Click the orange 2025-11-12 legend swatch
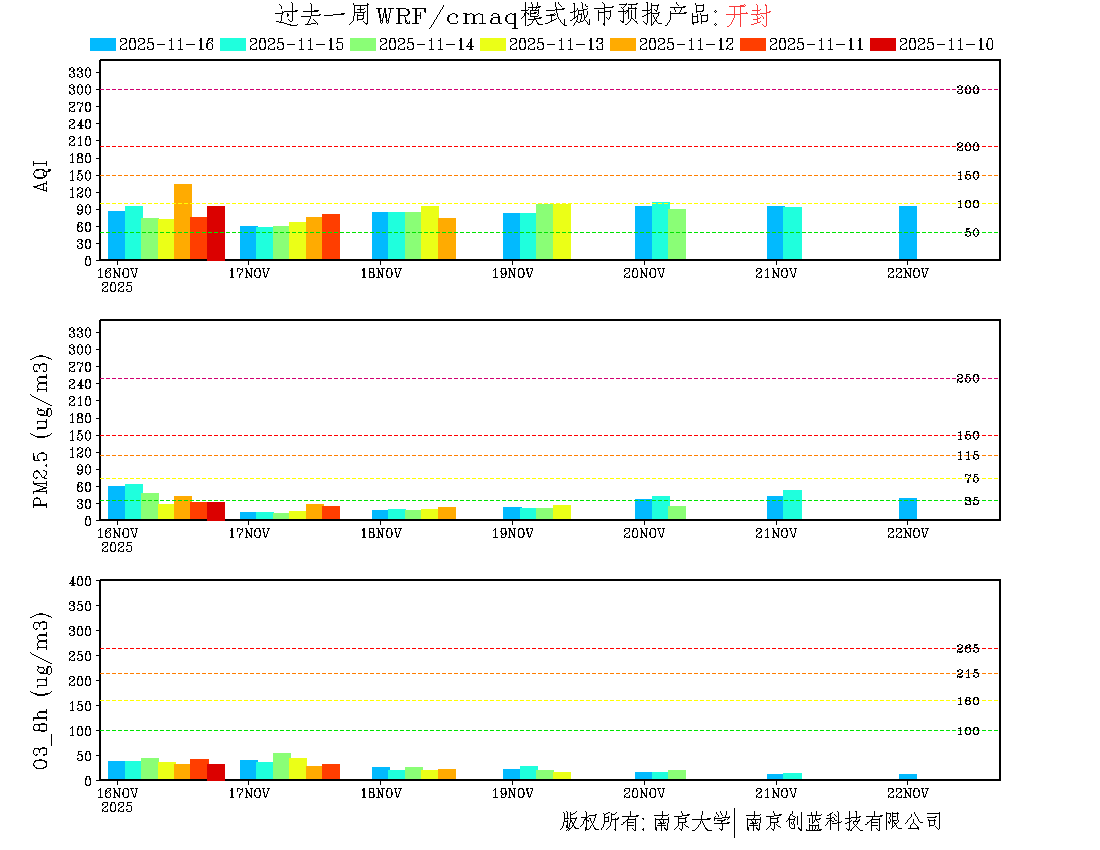This screenshot has width=1100, height=850. click(623, 44)
